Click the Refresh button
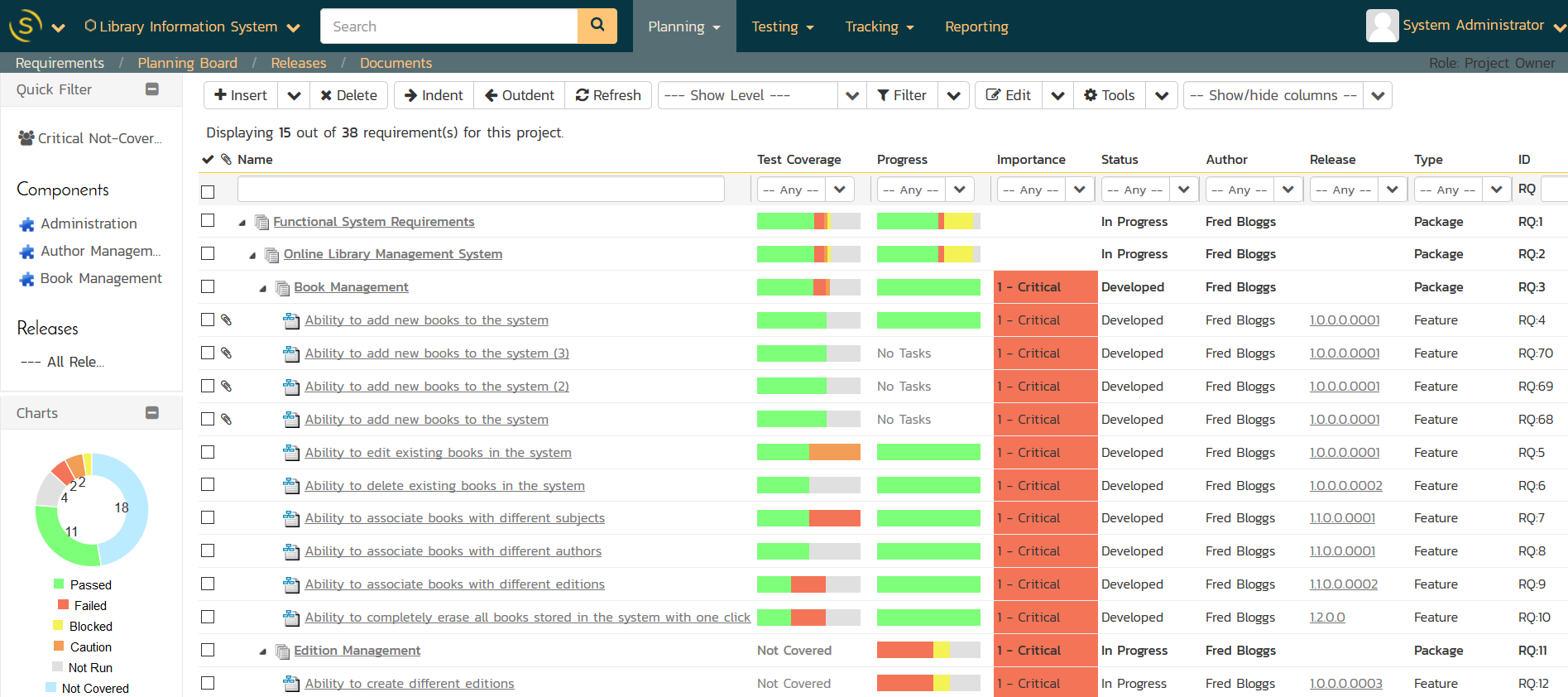 coord(608,95)
